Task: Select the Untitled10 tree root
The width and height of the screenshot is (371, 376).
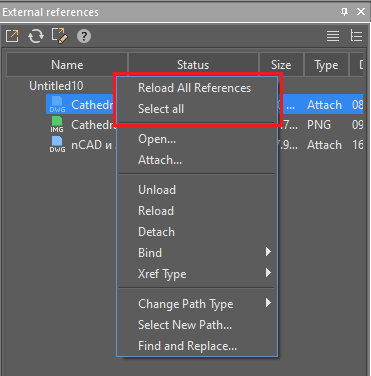Action: pyautogui.click(x=56, y=86)
